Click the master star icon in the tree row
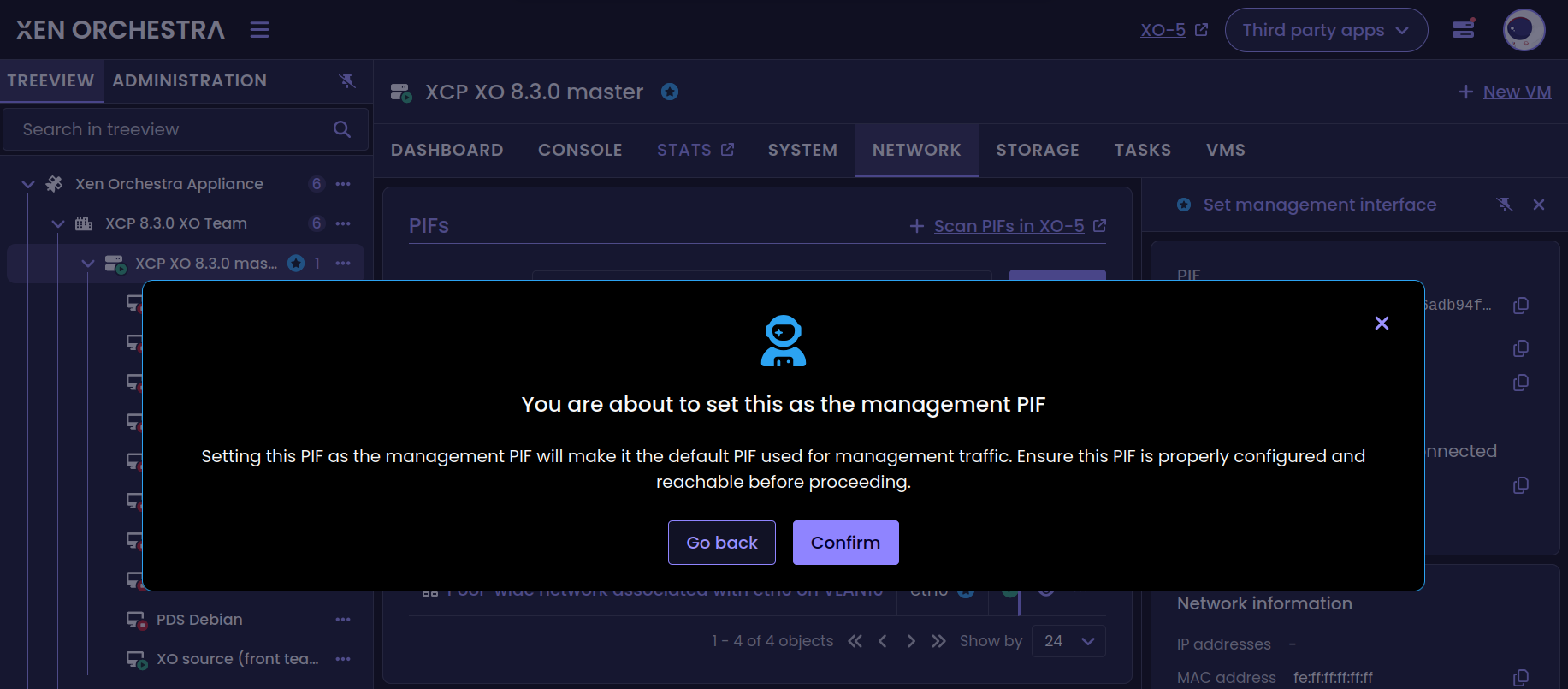The height and width of the screenshot is (689, 1568). [x=296, y=264]
